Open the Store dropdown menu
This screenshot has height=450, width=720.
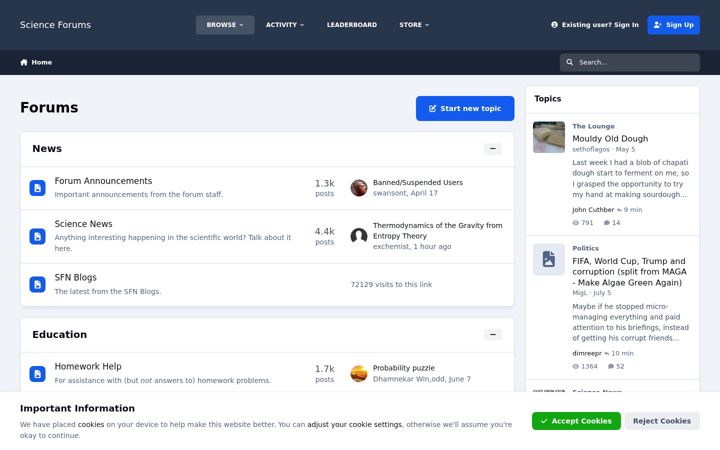pos(414,25)
